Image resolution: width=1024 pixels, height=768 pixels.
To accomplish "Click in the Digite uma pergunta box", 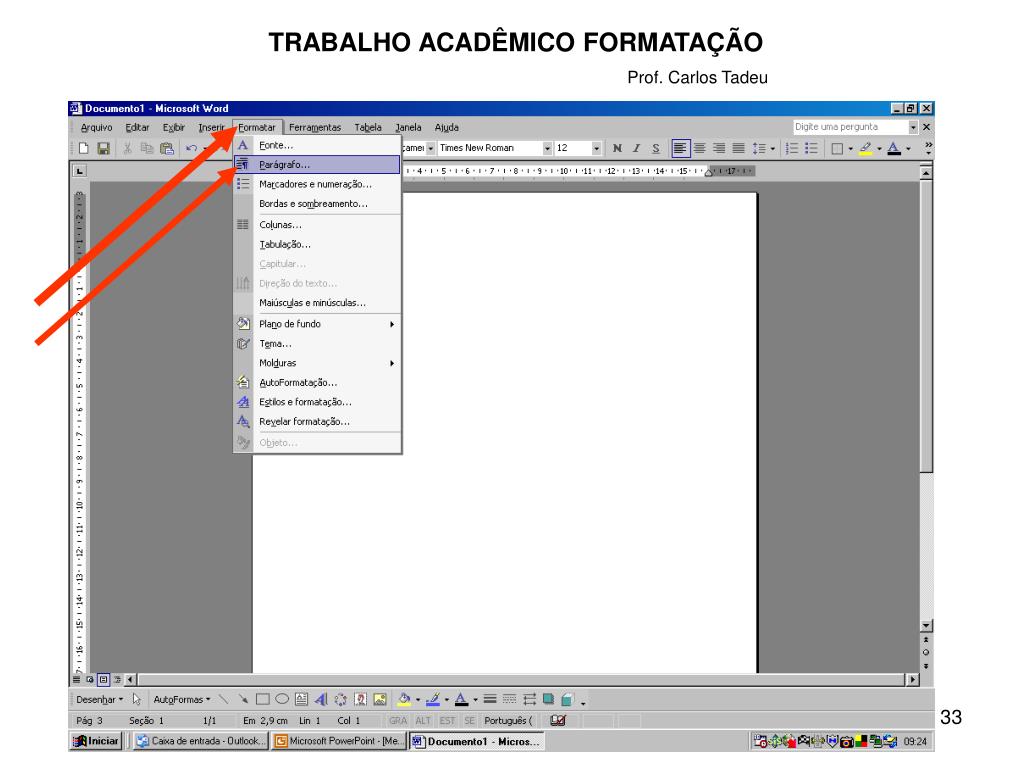I will [x=850, y=127].
